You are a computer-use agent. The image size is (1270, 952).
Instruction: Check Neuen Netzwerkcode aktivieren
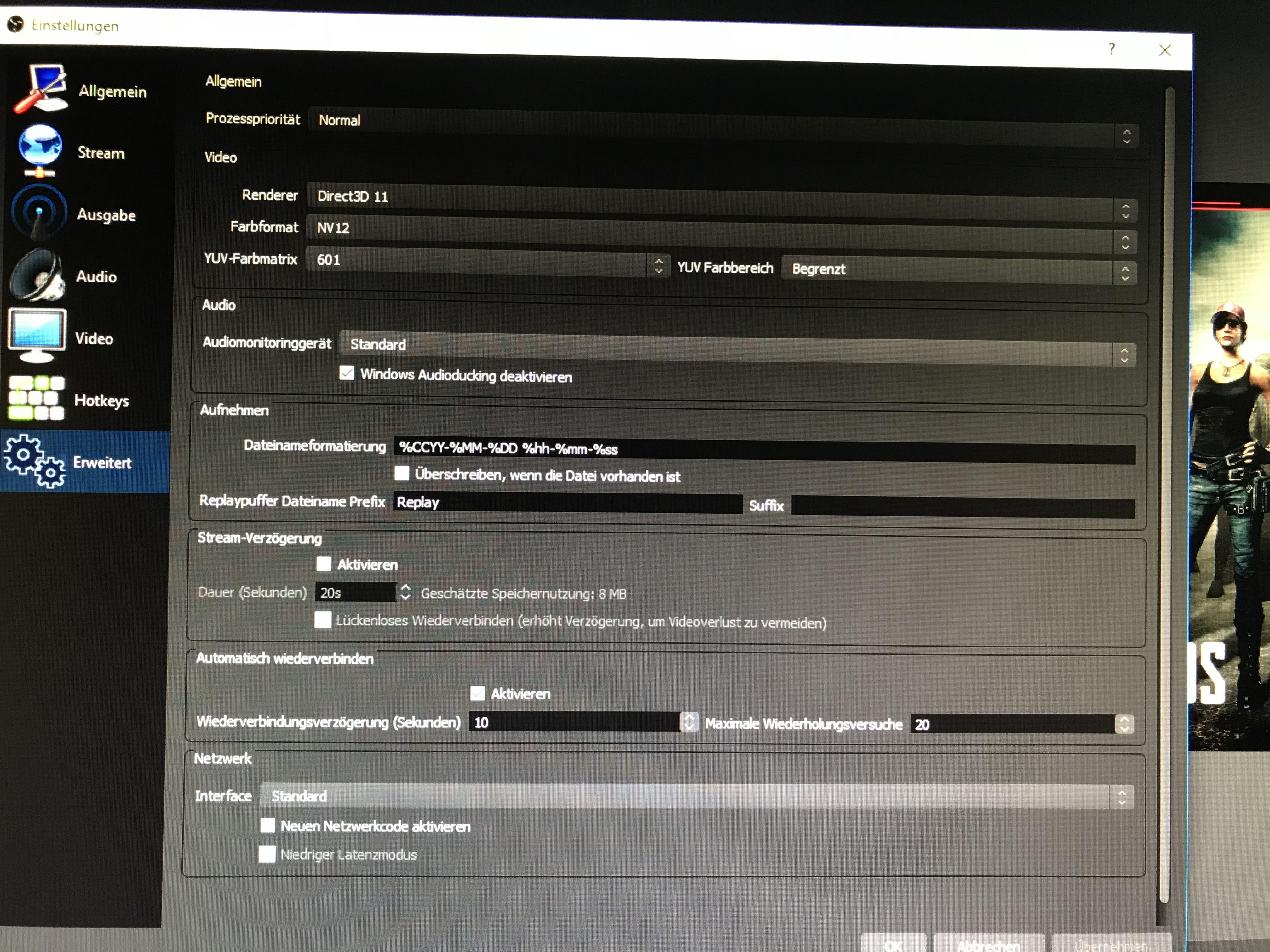(x=267, y=825)
